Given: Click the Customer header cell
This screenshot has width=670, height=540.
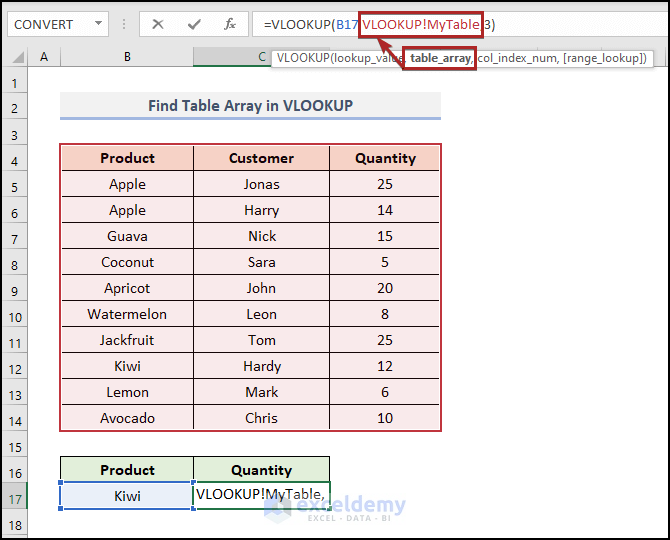Looking at the screenshot, I should [262, 158].
